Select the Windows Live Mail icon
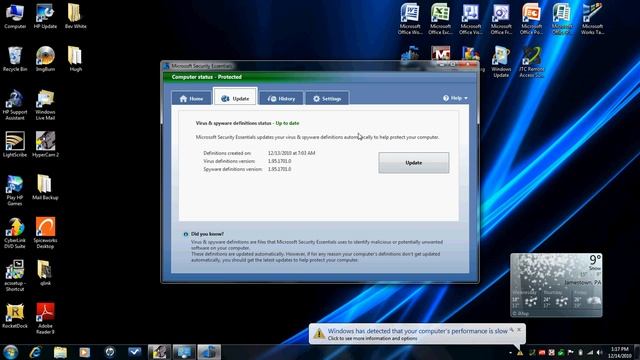 (x=45, y=105)
